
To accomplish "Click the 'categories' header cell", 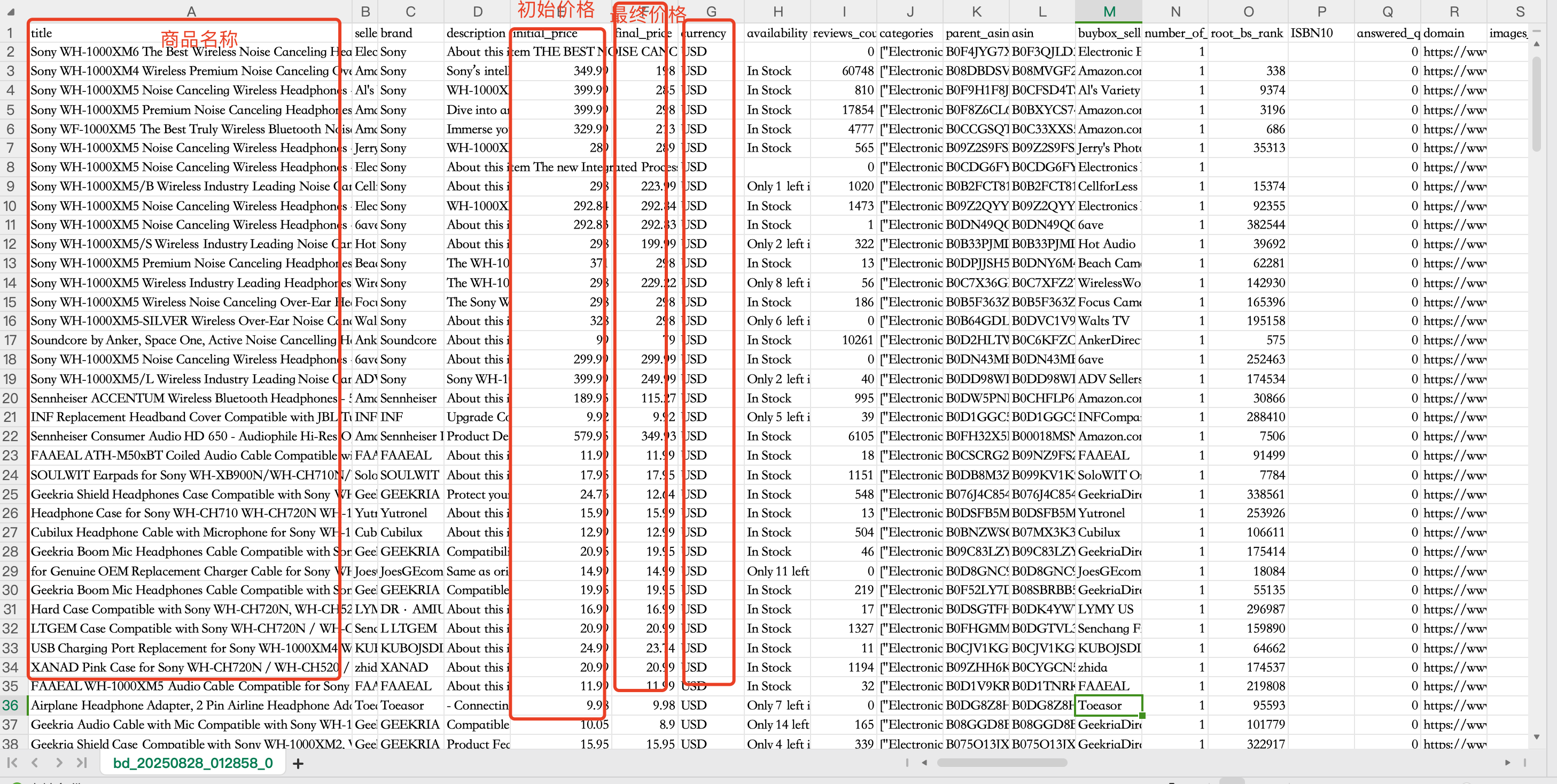I will [910, 33].
